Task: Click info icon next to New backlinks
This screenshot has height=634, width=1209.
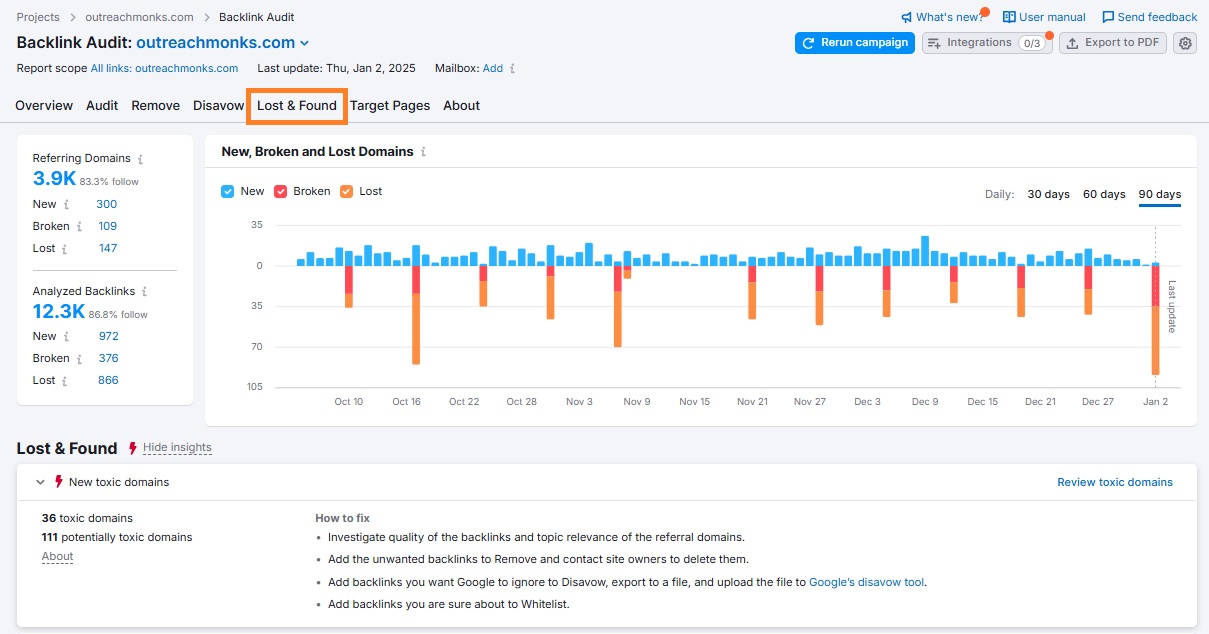Action: [x=66, y=337]
